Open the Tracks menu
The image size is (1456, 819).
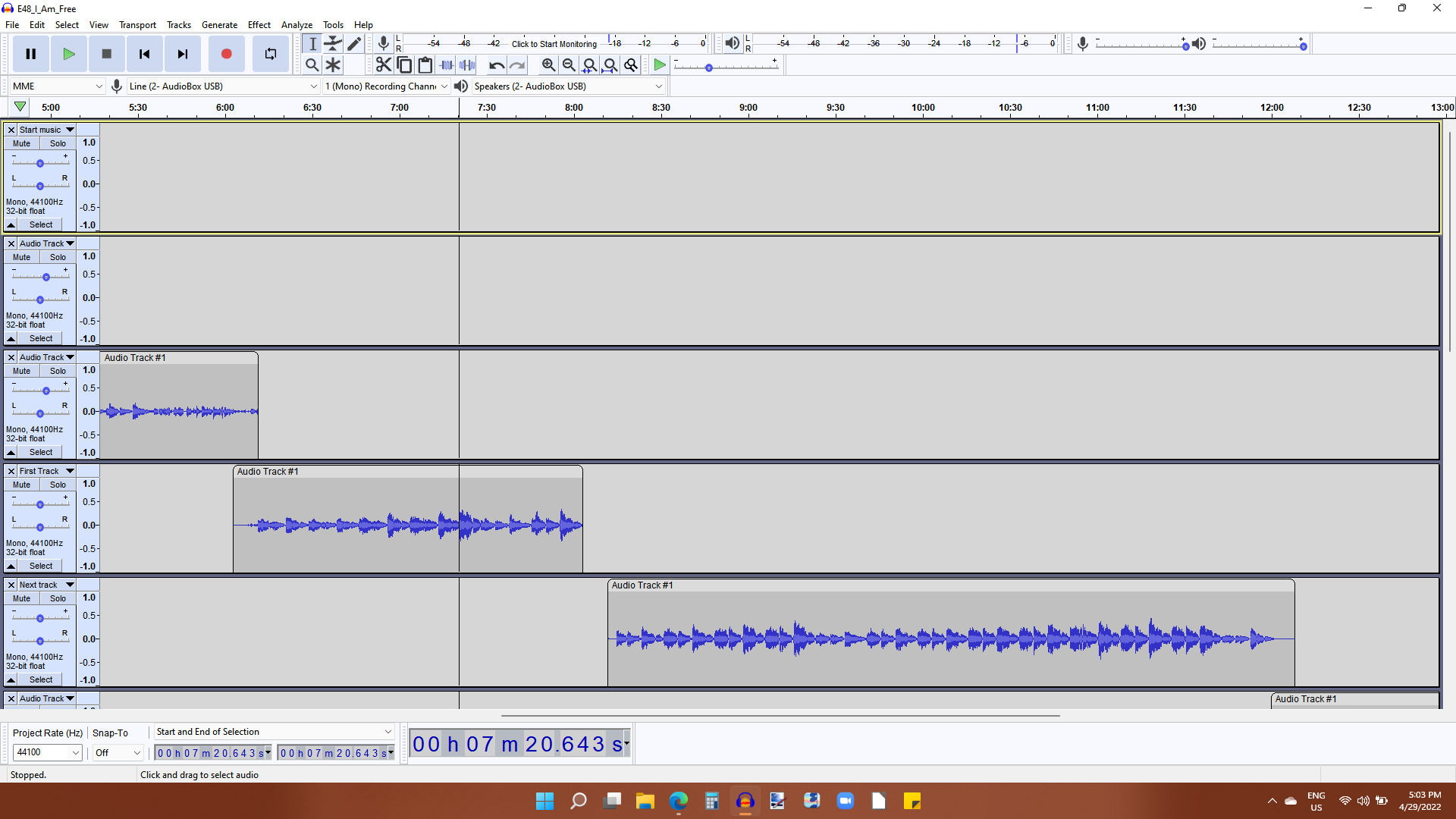tap(179, 25)
